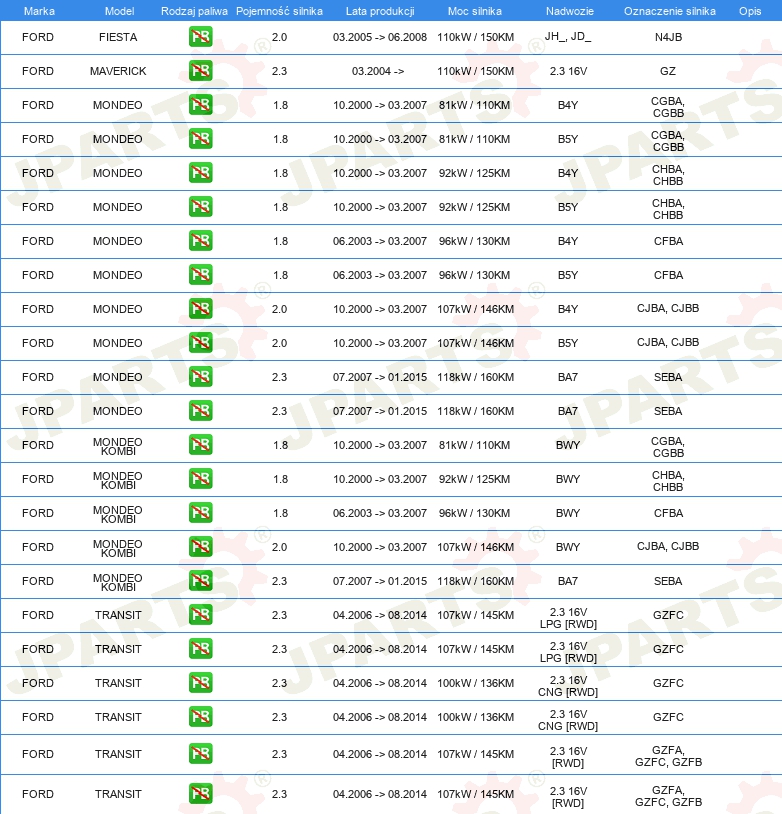The height and width of the screenshot is (814, 782).
Task: Click the Pojemność silnika column header
Action: (x=279, y=11)
